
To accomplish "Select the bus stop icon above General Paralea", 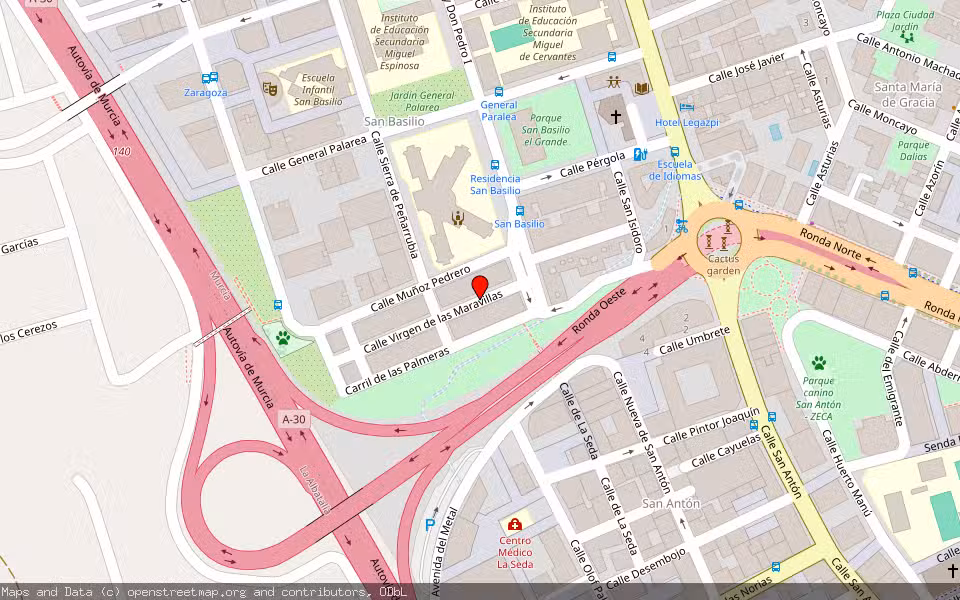I will click(x=499, y=92).
